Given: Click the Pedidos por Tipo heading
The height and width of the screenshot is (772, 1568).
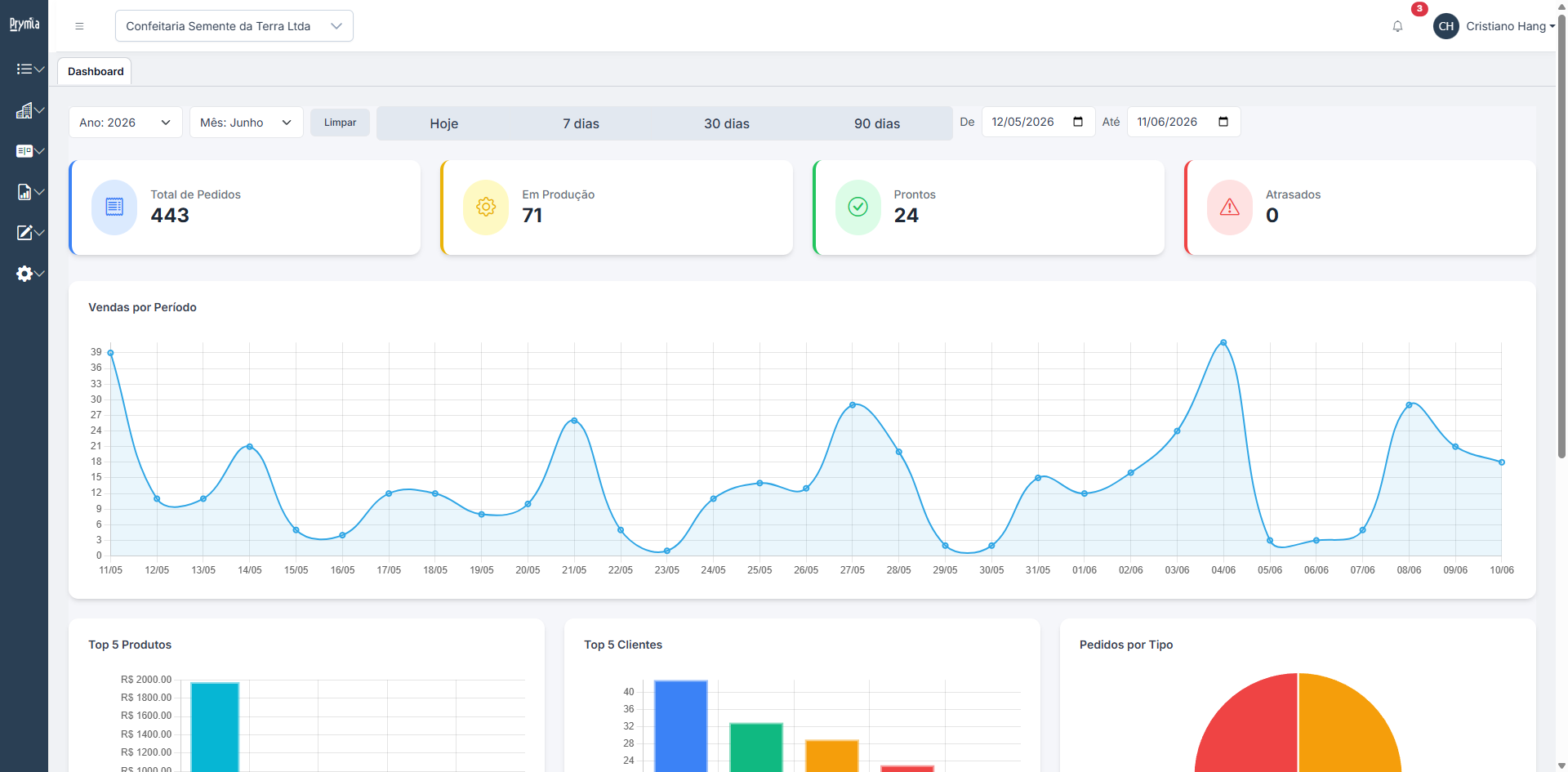Looking at the screenshot, I should (x=1126, y=645).
